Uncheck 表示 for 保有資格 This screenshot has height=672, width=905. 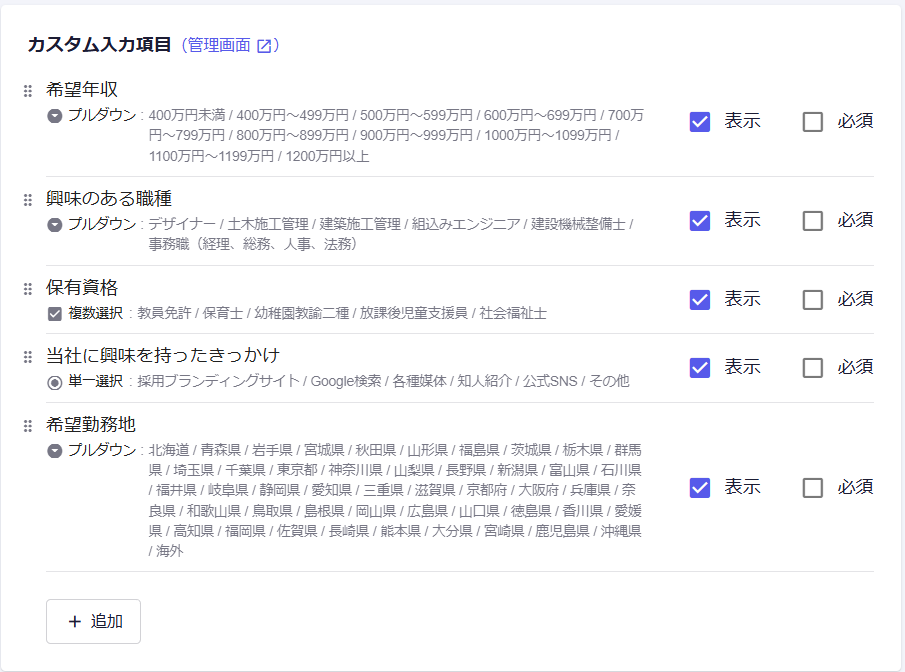pyautogui.click(x=700, y=300)
